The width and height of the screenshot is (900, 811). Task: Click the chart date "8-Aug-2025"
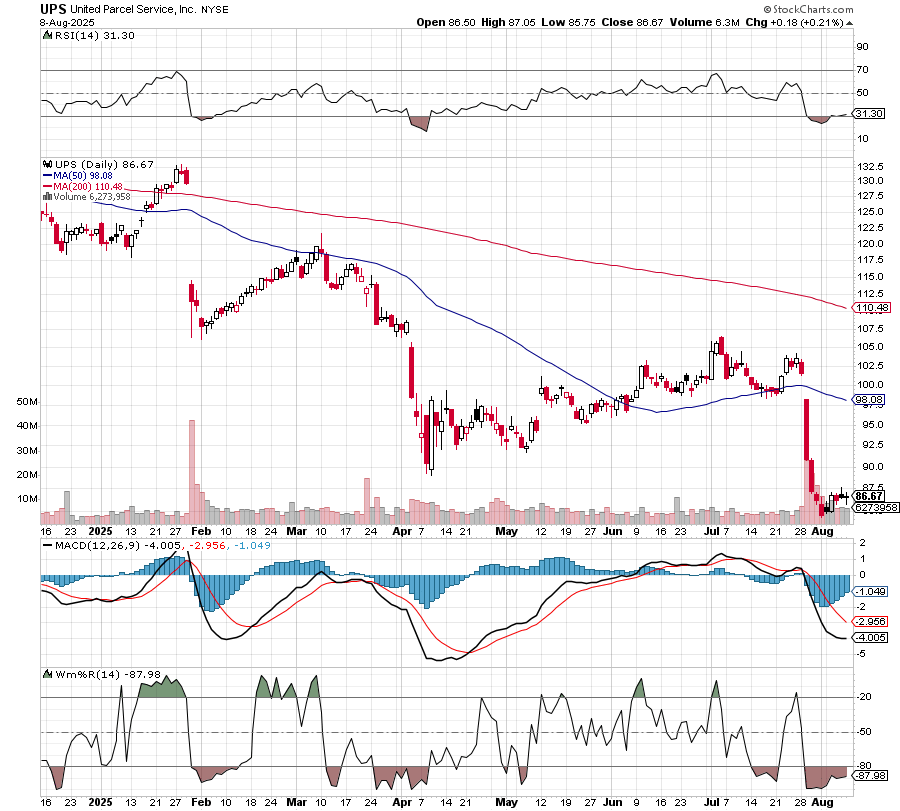pyautogui.click(x=67, y=23)
